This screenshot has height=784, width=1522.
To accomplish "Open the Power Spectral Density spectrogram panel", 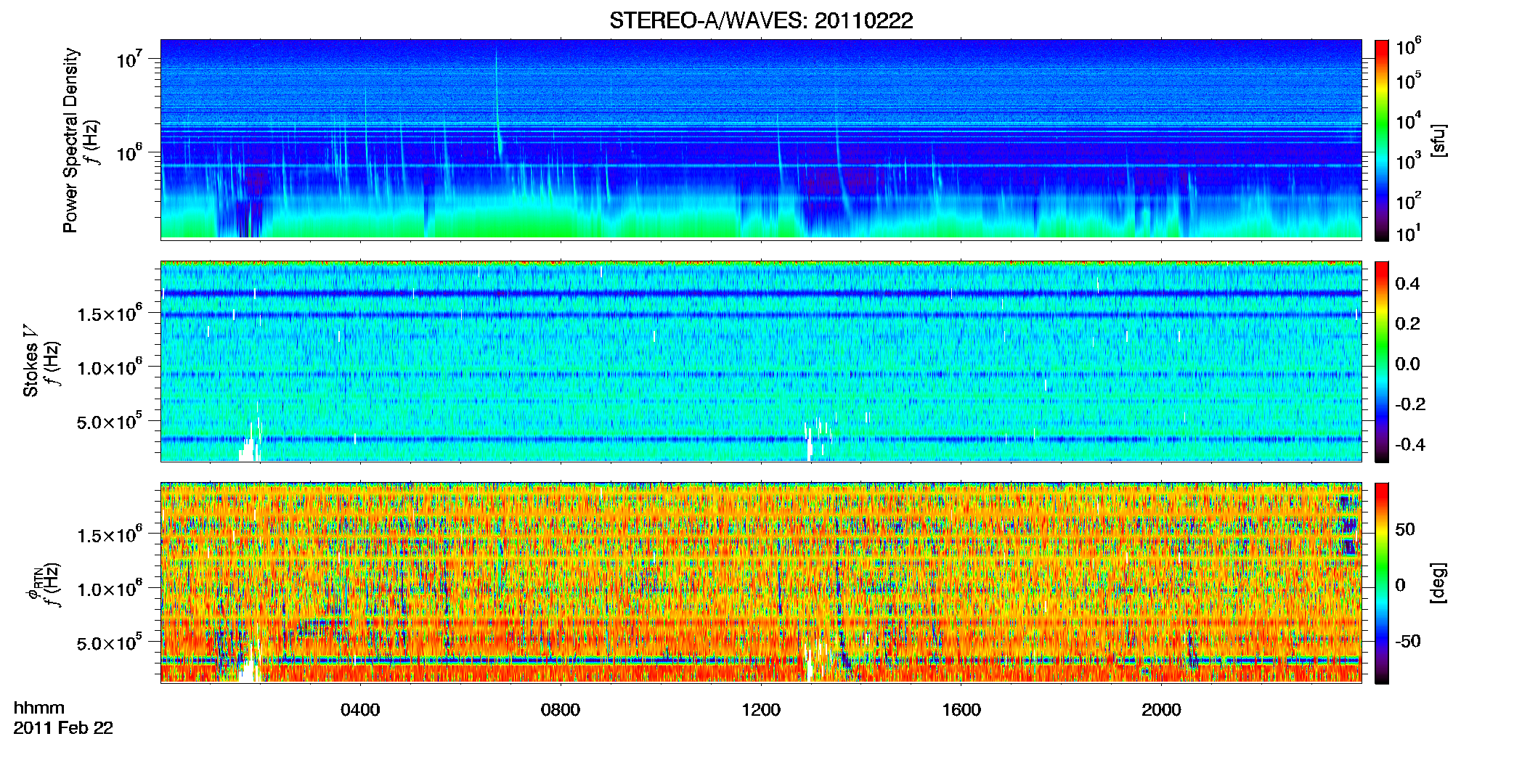I will pyautogui.click(x=761, y=139).
